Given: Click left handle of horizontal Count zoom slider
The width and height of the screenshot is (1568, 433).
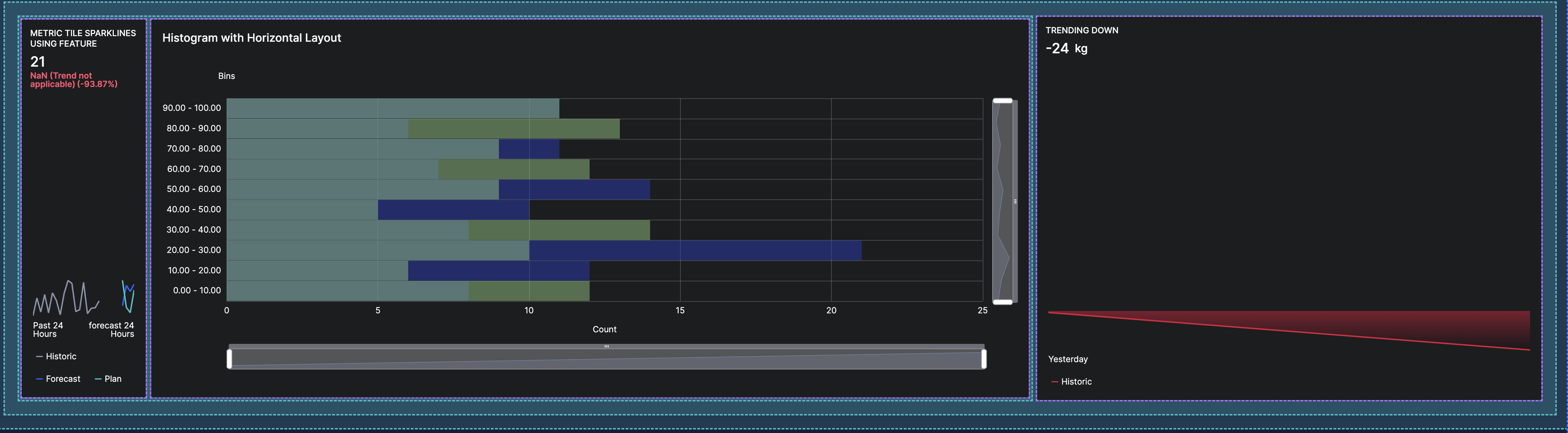Looking at the screenshot, I should coord(230,359).
